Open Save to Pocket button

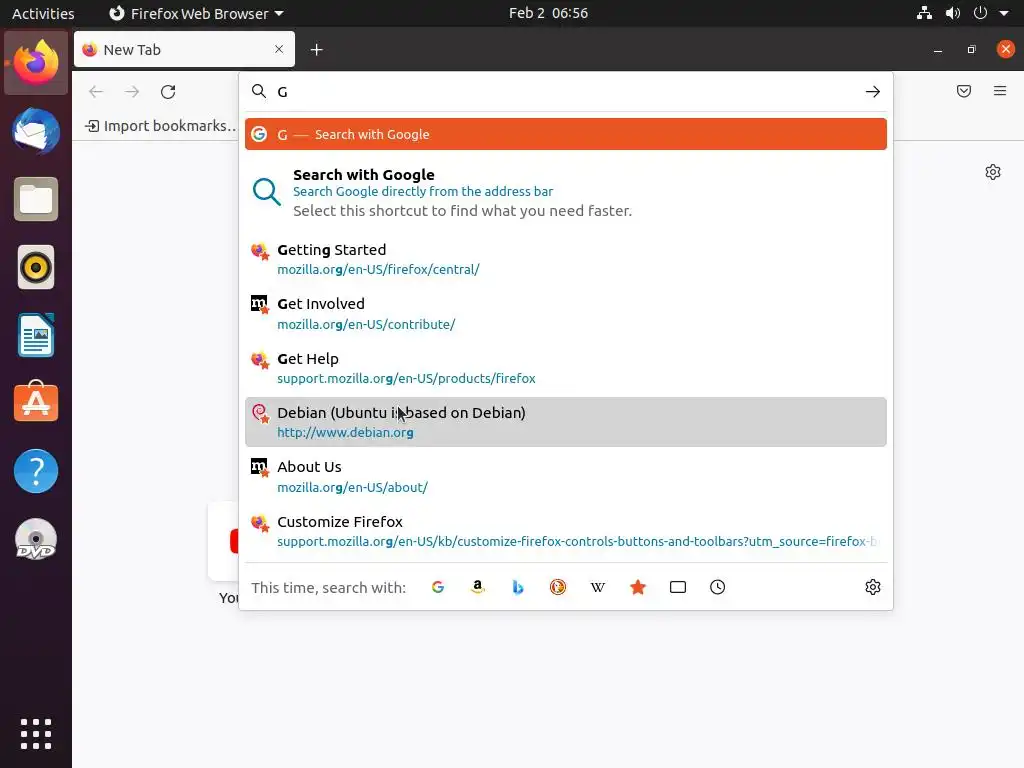click(964, 91)
